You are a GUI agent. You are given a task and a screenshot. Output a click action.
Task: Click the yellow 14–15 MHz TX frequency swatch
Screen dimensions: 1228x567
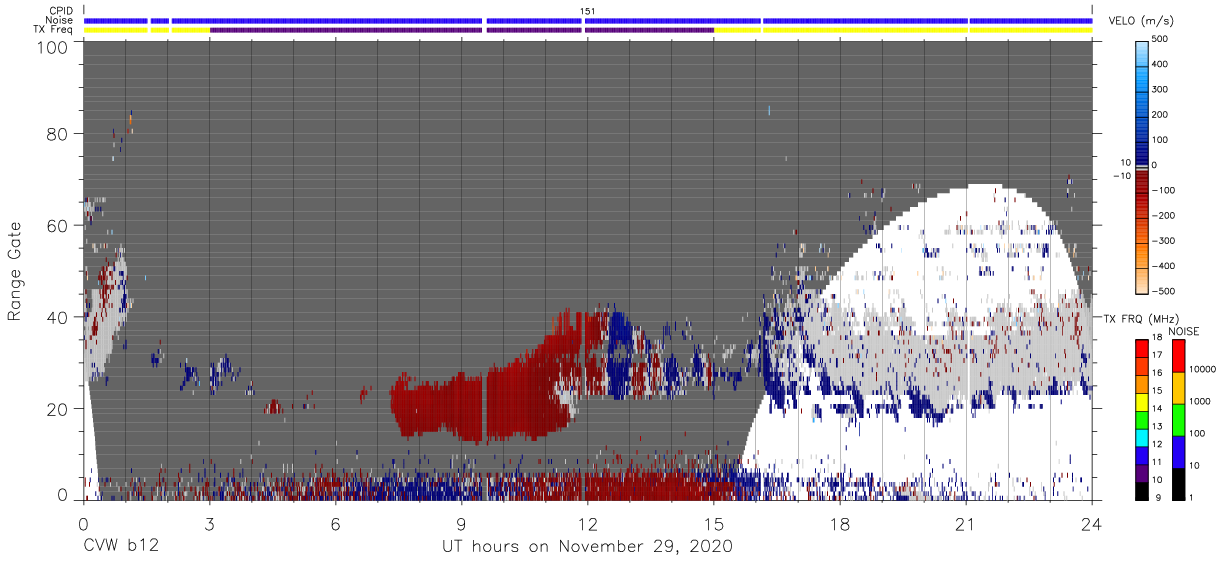(1142, 401)
